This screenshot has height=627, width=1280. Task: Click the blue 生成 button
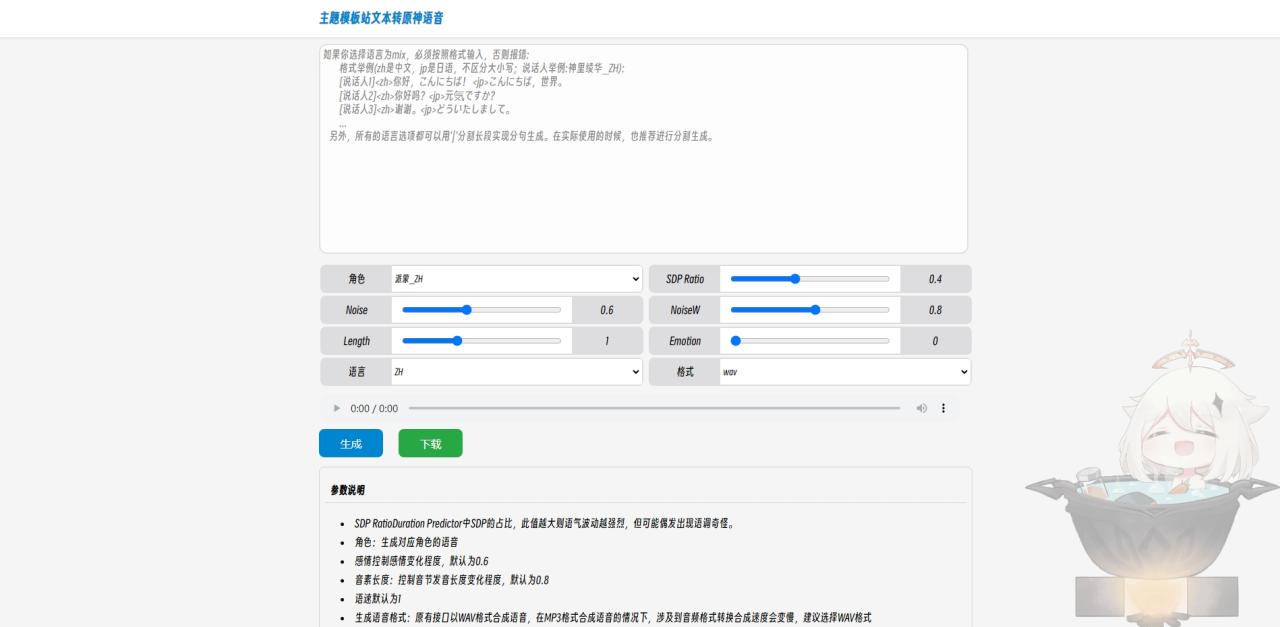[350, 443]
